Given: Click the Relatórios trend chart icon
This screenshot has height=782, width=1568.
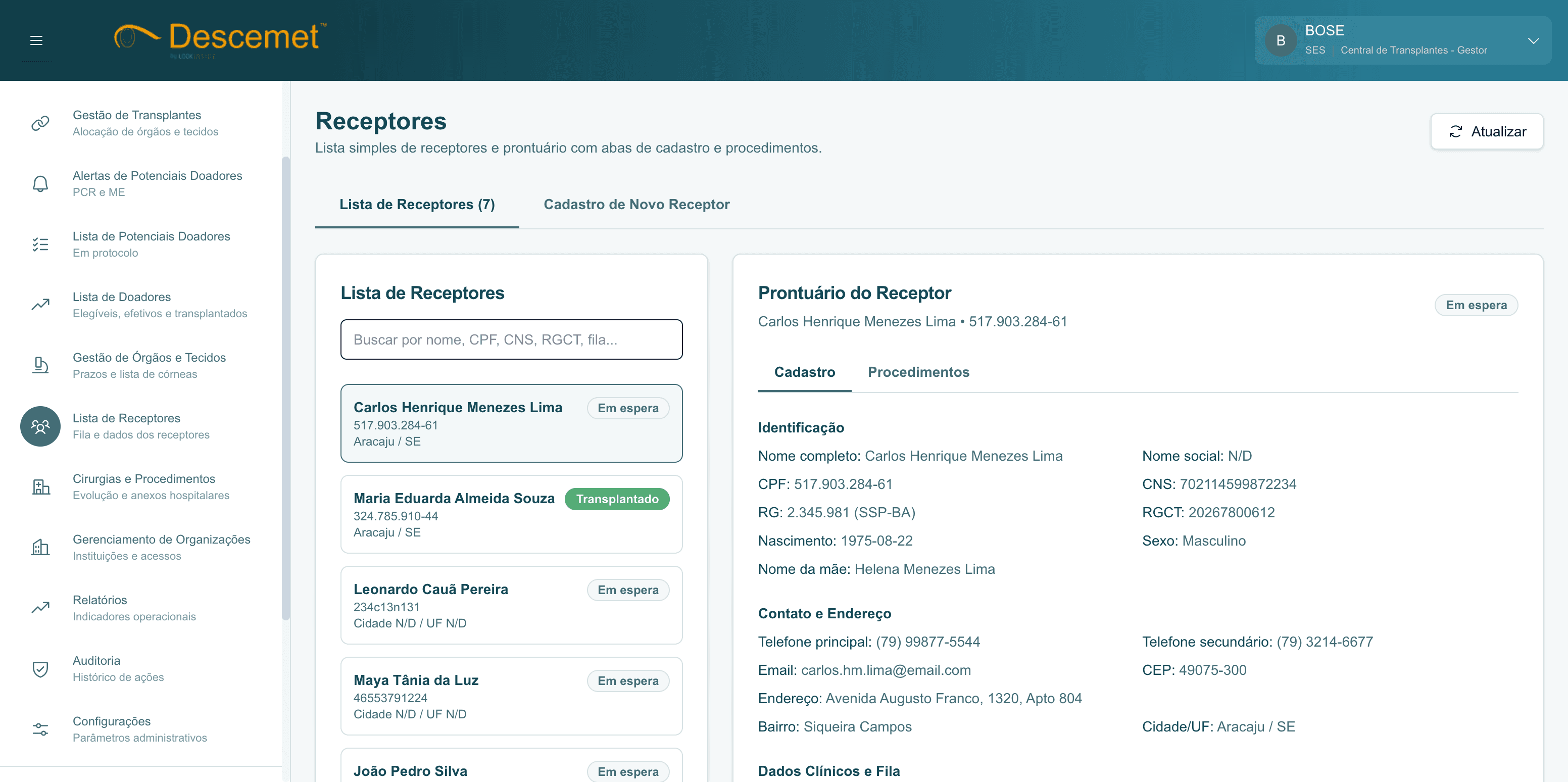Looking at the screenshot, I should tap(40, 608).
